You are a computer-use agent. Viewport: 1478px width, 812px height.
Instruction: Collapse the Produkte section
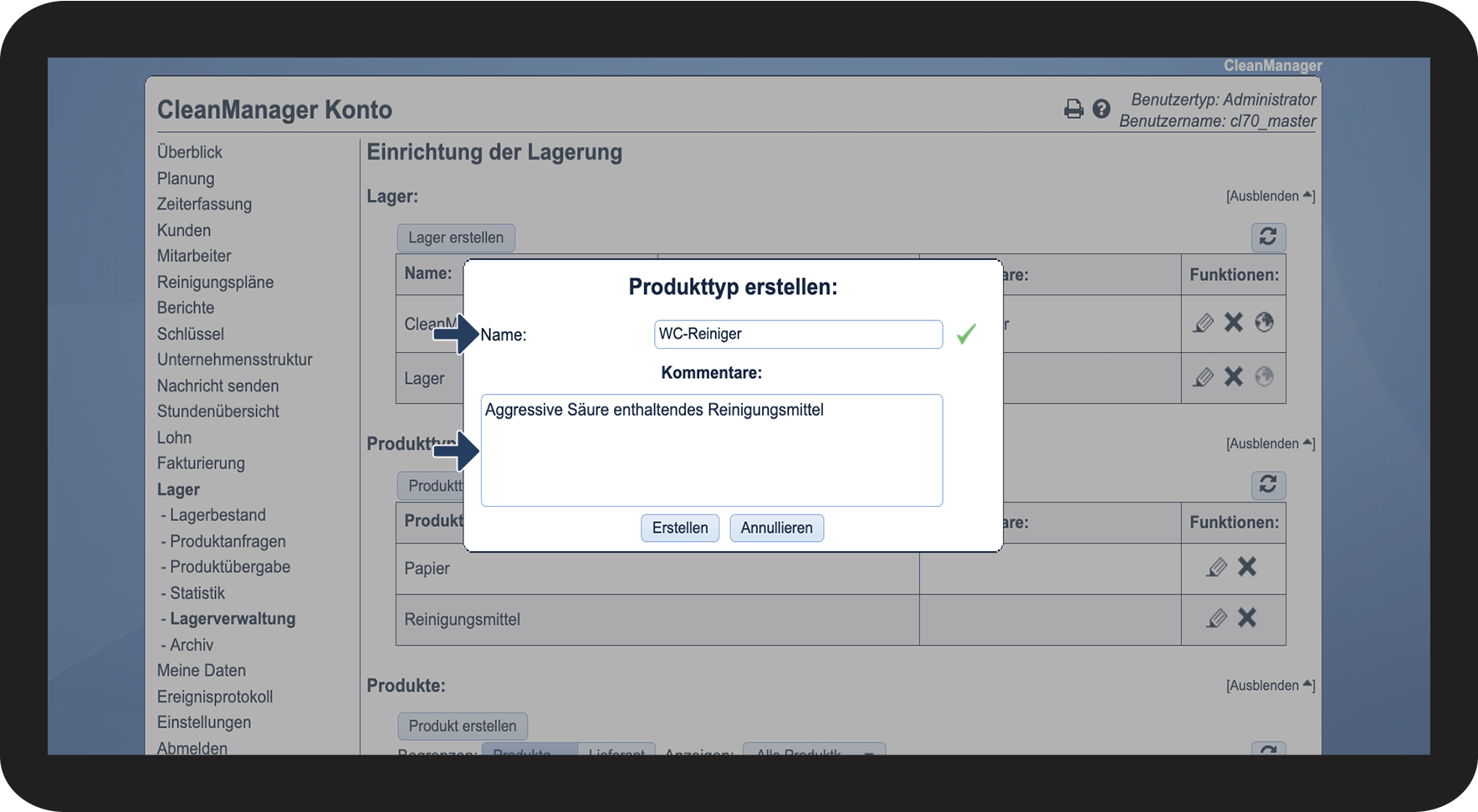tap(1270, 686)
